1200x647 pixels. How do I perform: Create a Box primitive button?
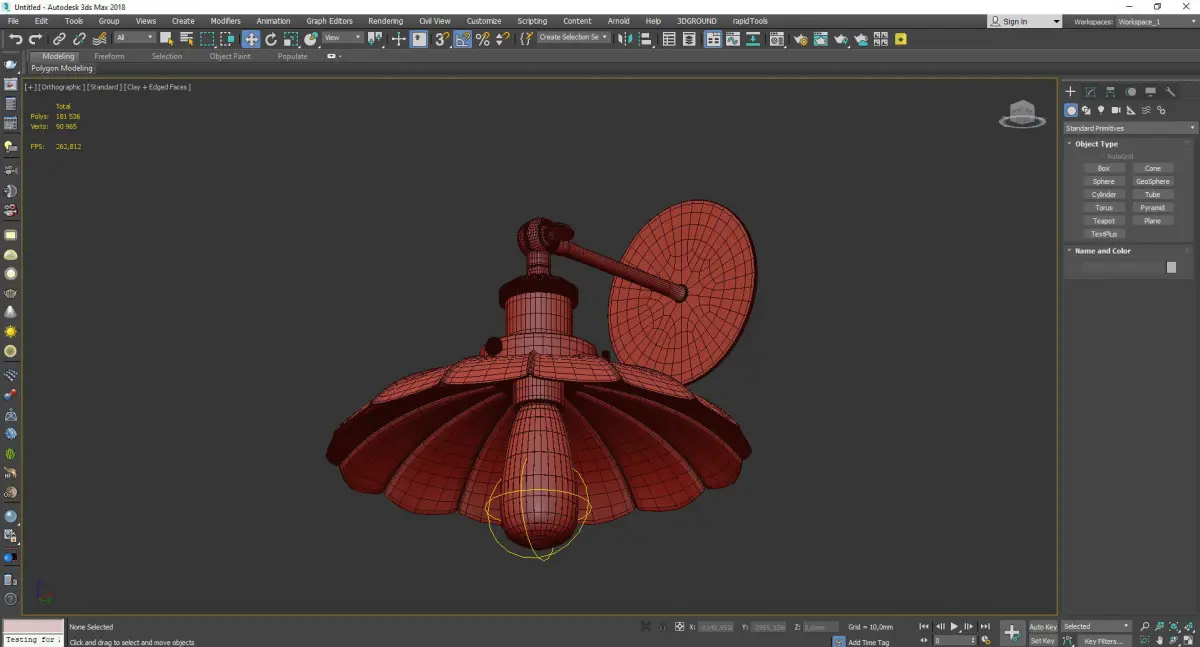point(1104,168)
